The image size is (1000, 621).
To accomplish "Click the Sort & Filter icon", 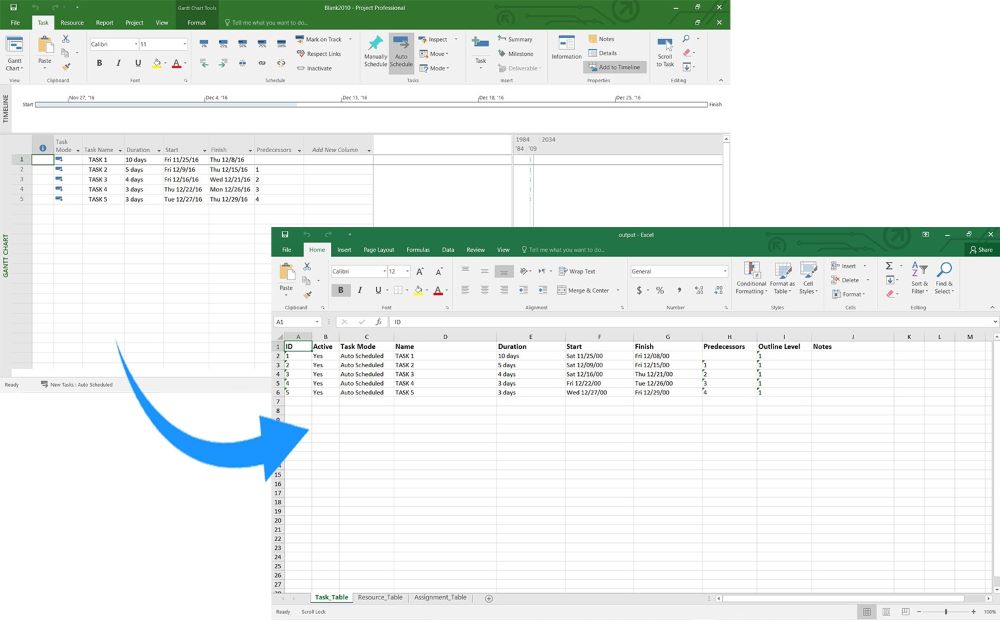I will pos(921,278).
